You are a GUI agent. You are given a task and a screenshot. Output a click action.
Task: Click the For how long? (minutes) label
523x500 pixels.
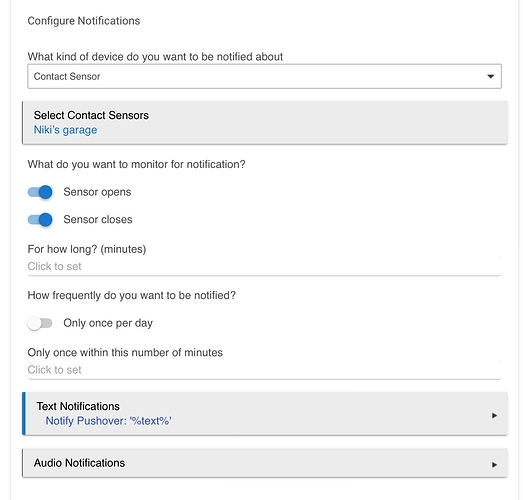click(x=87, y=249)
